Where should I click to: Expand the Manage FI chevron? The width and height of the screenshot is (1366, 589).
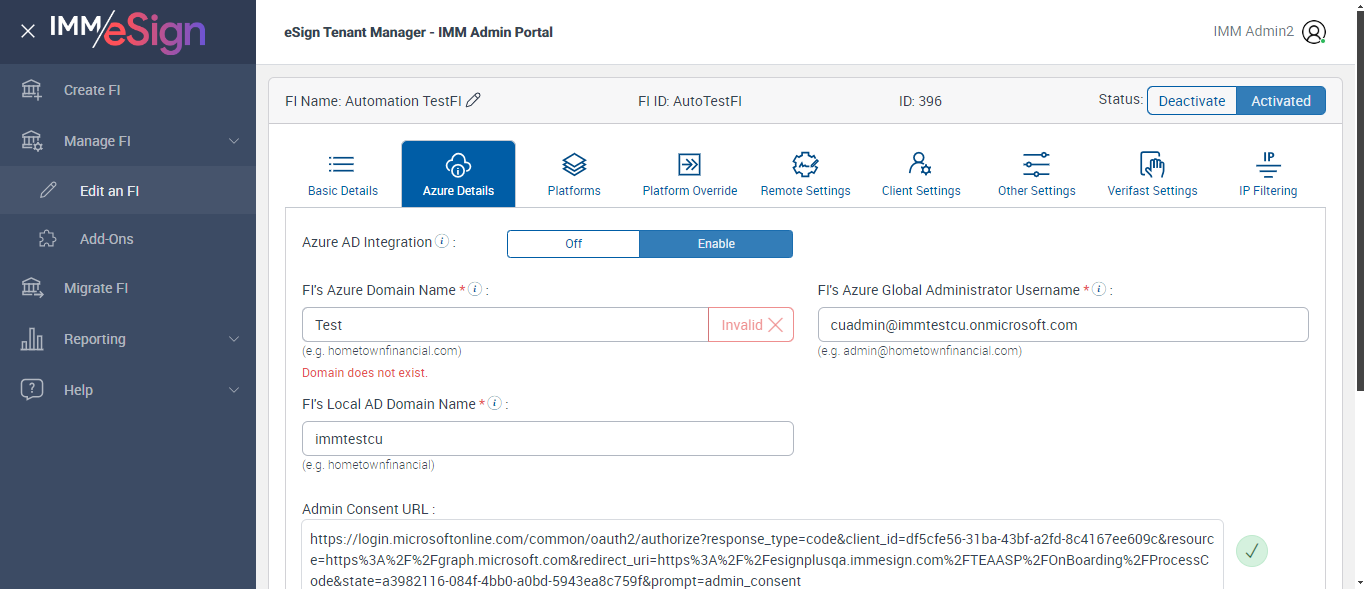tap(234, 141)
